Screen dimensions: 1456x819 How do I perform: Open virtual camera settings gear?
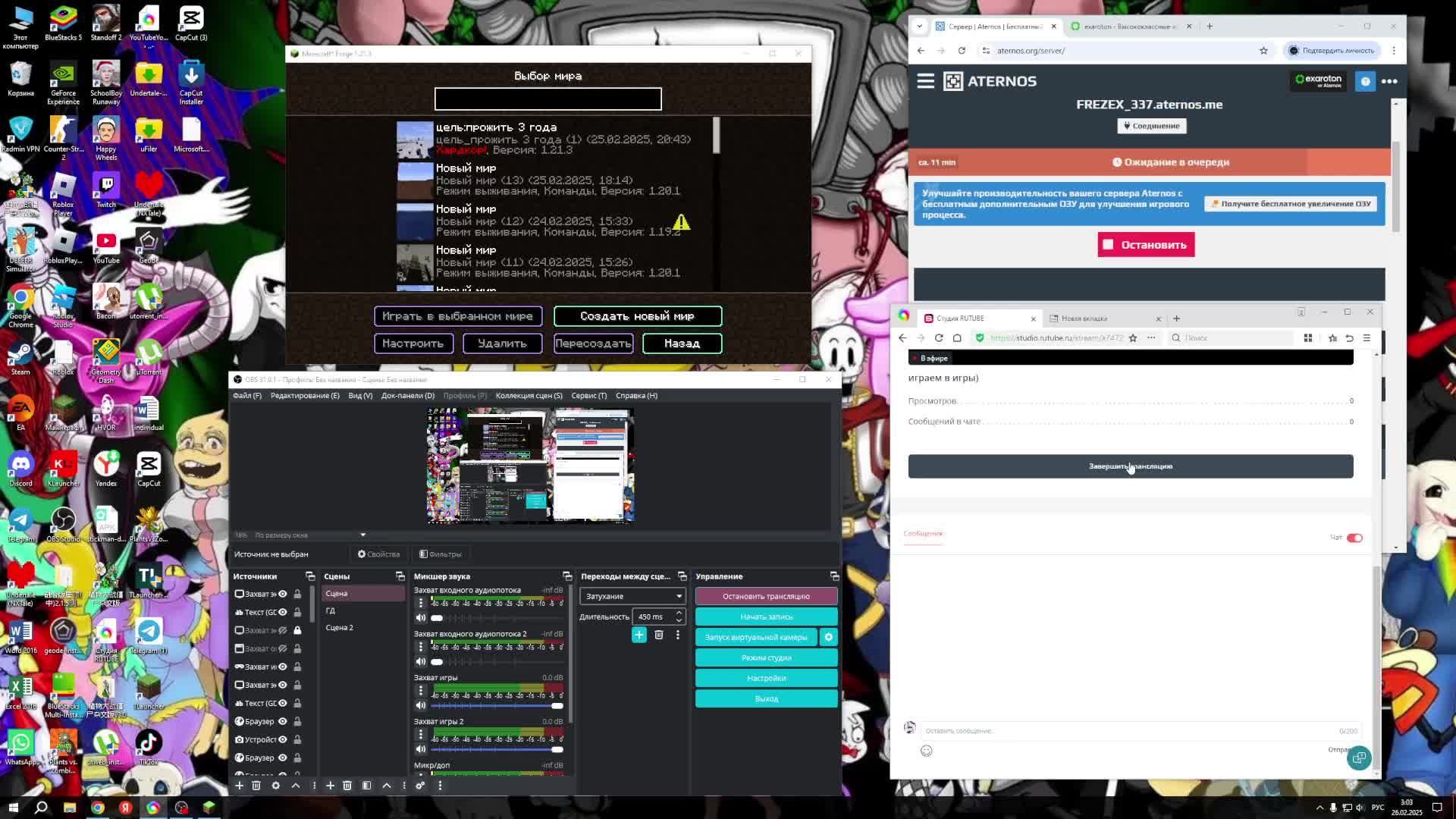click(828, 637)
